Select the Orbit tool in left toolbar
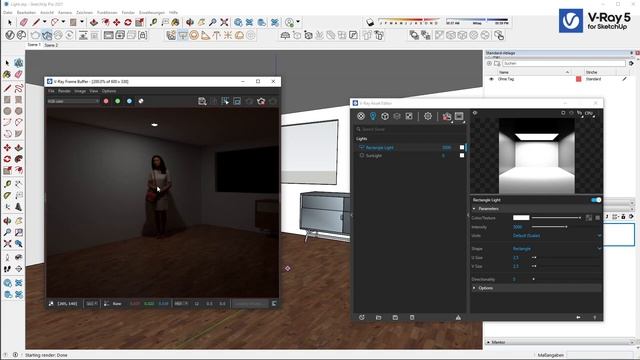 click(7, 220)
